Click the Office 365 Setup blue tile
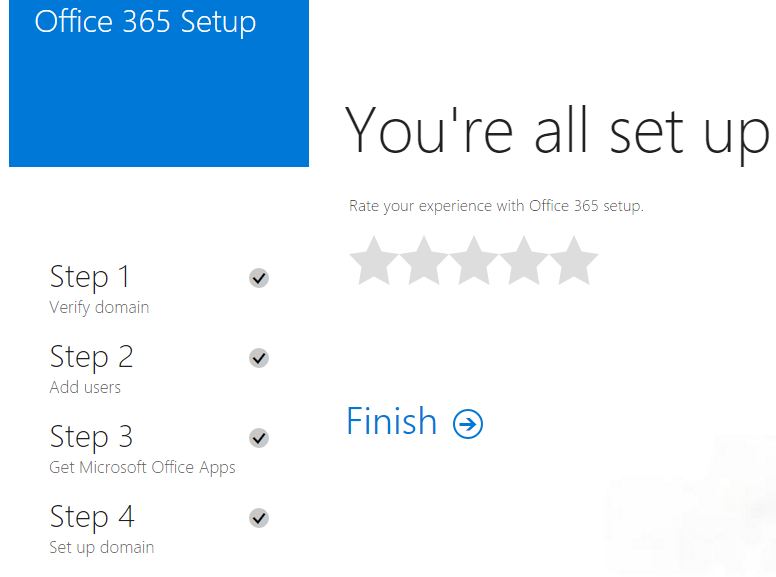This screenshot has height=577, width=776. pos(159,83)
